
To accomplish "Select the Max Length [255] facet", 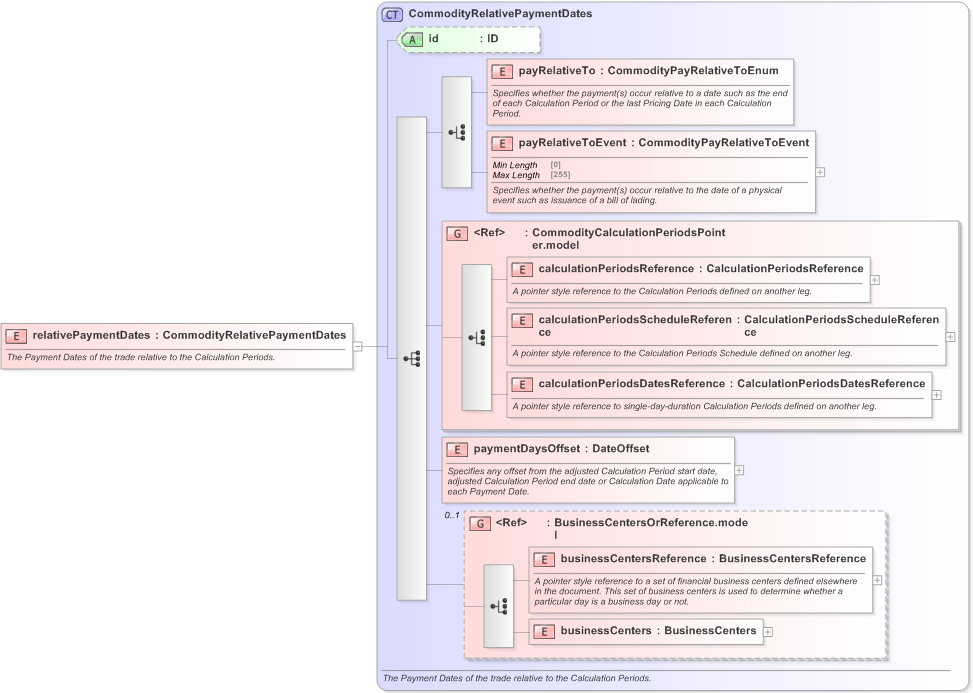I will (x=531, y=175).
